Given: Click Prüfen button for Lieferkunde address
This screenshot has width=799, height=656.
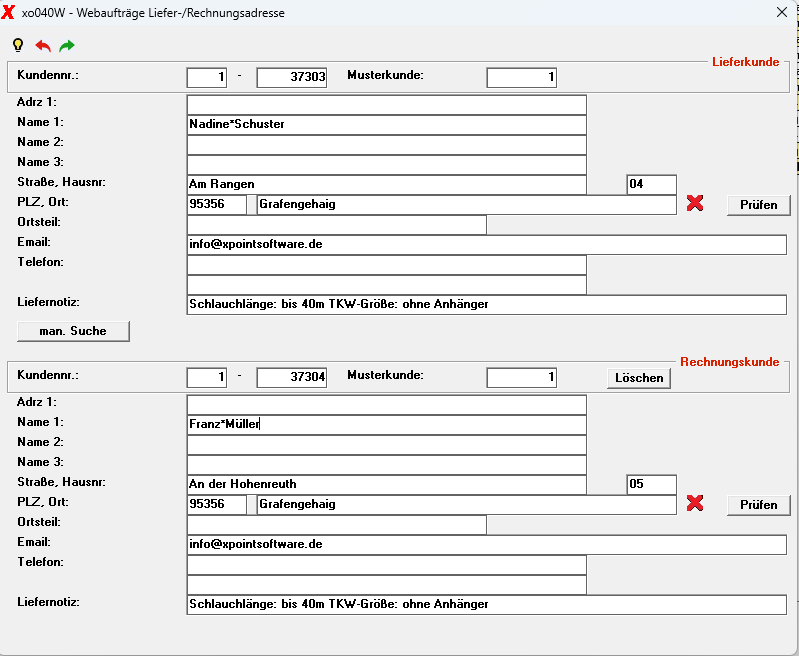Looking at the screenshot, I should (758, 205).
